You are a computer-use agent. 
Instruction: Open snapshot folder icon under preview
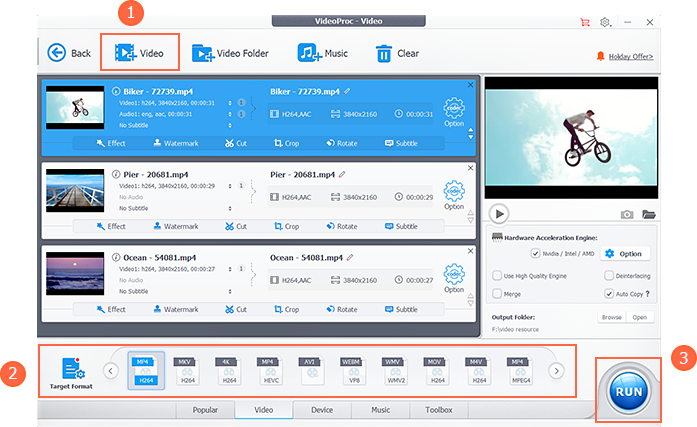coord(649,215)
